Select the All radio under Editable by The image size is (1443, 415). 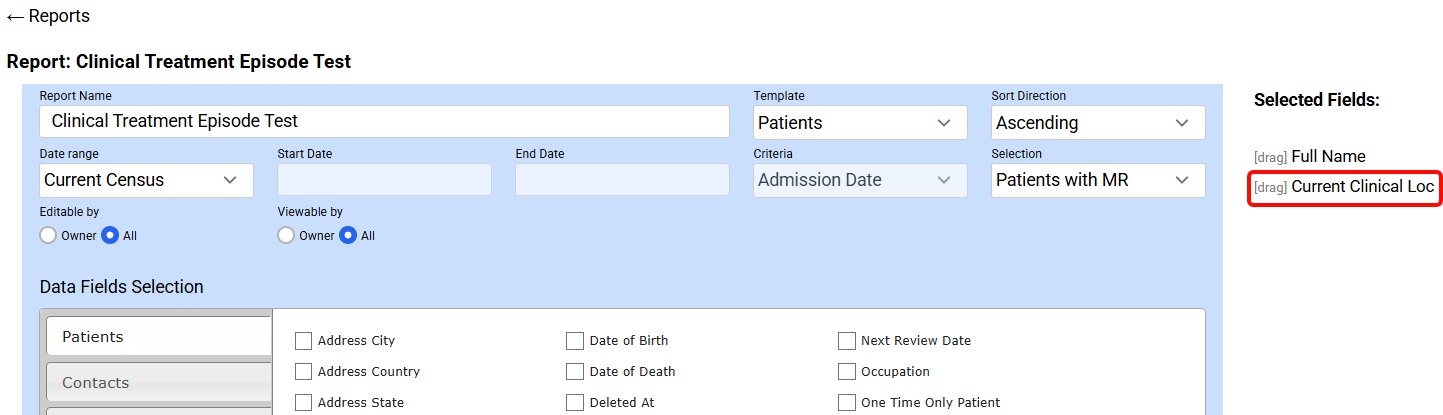(x=110, y=236)
